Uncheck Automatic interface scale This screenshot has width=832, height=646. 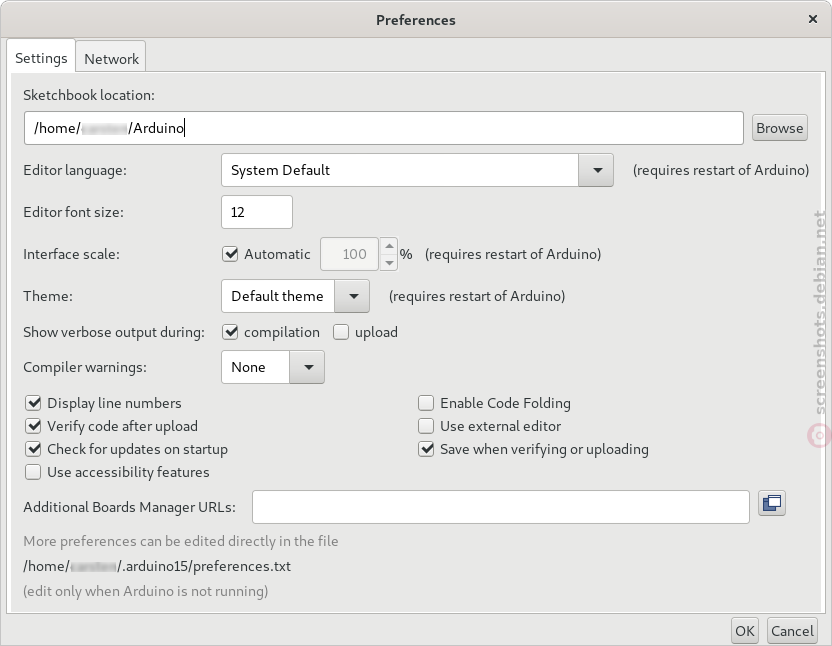(230, 254)
